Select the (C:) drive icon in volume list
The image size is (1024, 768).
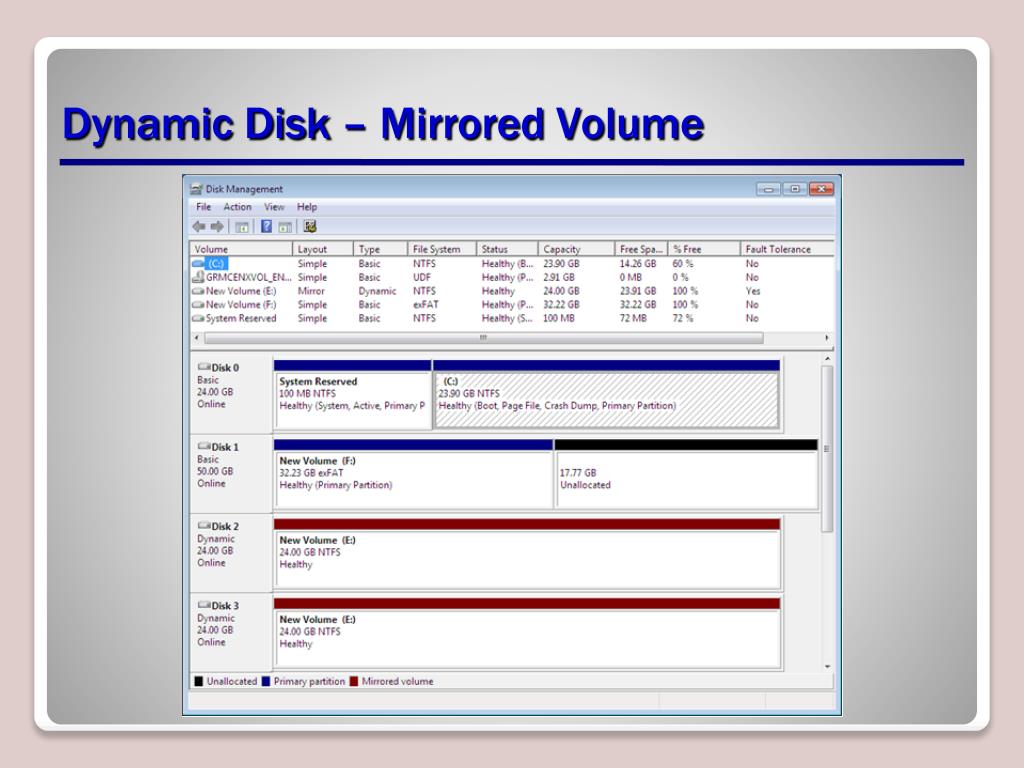tap(198, 264)
